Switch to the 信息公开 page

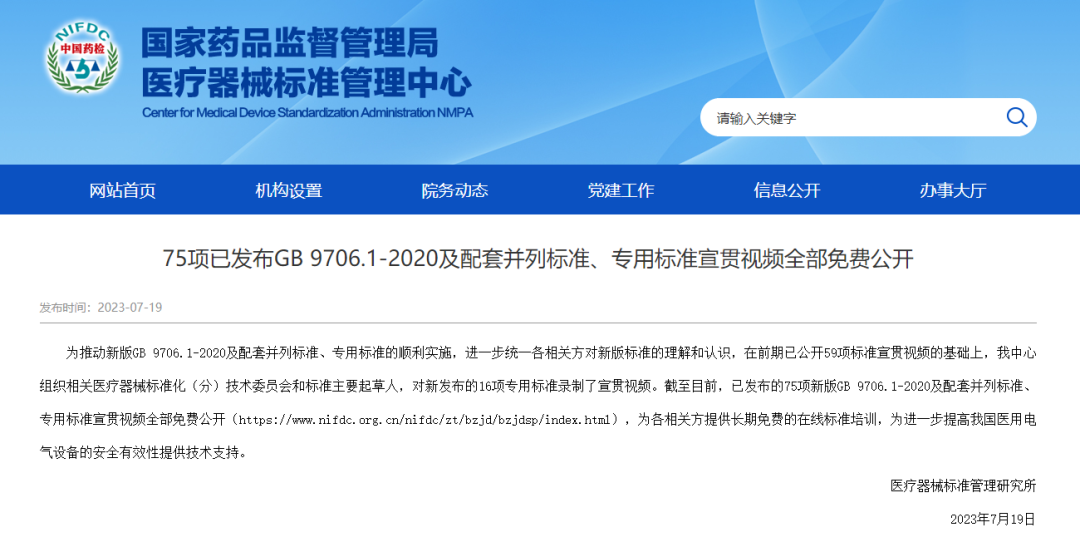click(786, 190)
